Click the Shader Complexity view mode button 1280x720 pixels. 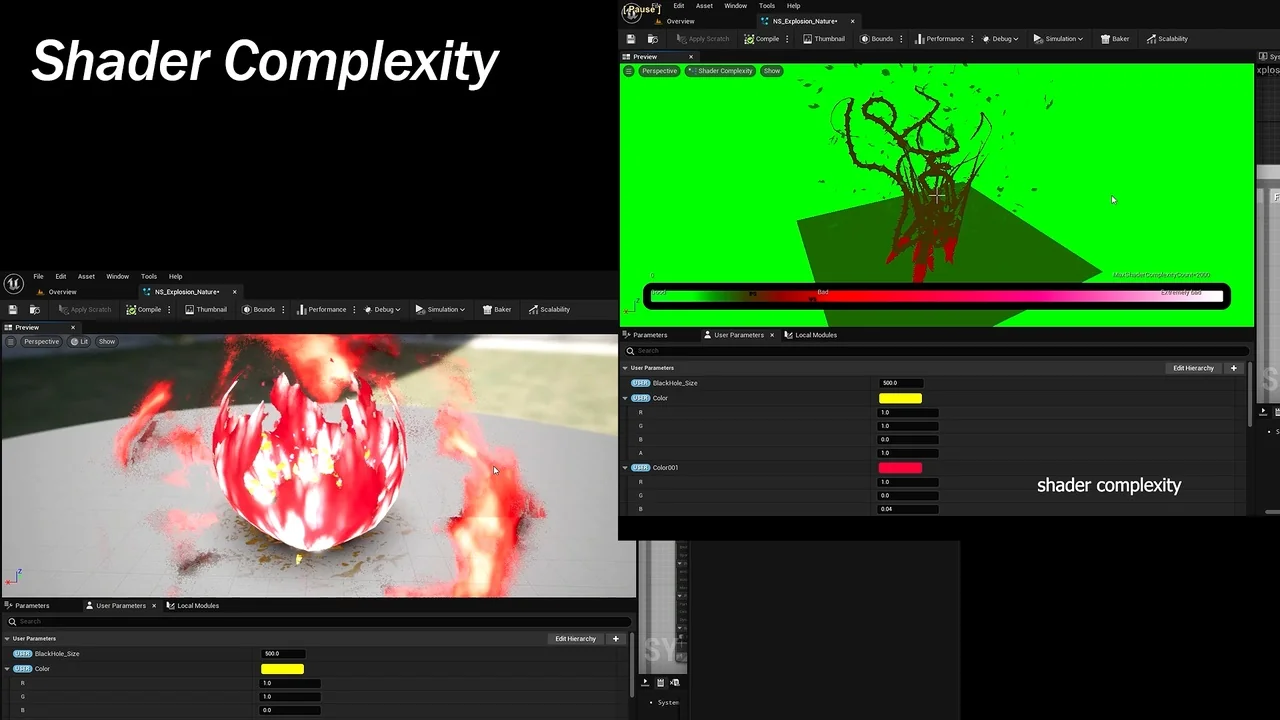(720, 71)
